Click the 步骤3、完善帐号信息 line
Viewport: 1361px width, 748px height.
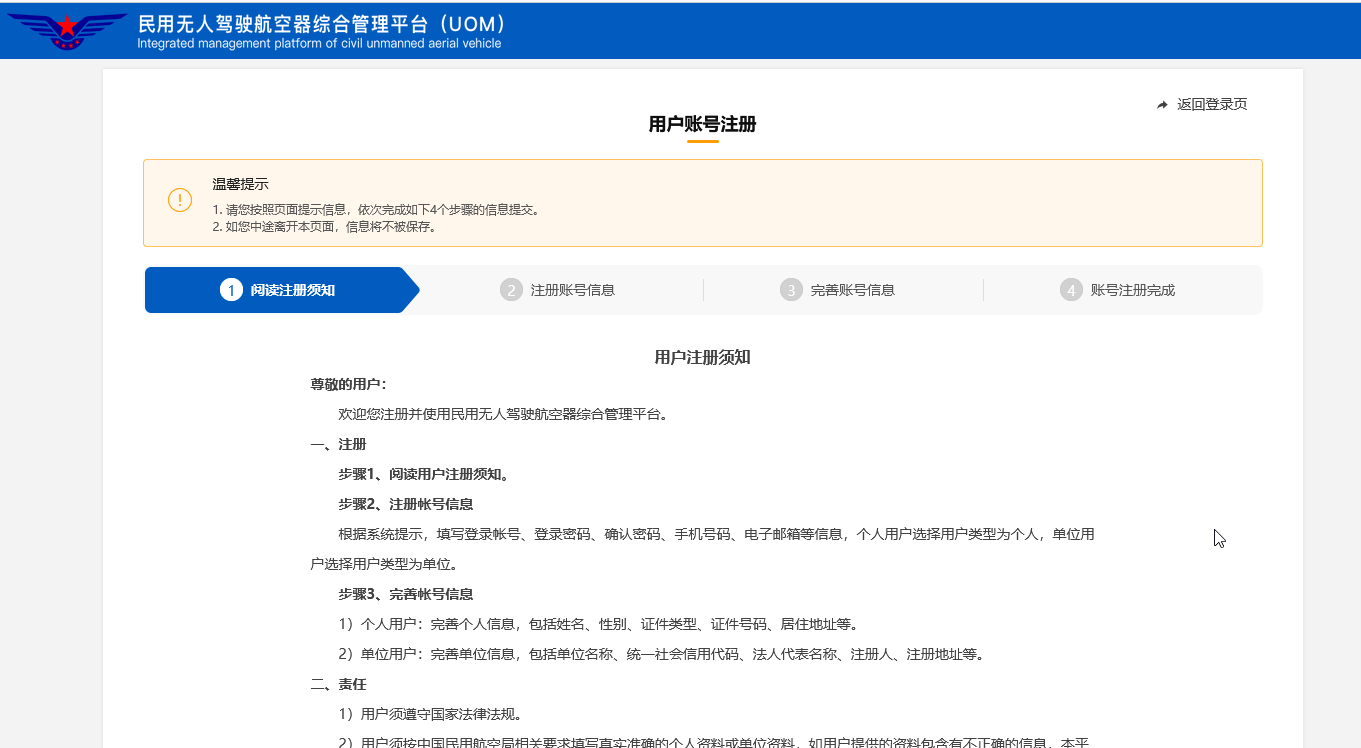point(405,594)
